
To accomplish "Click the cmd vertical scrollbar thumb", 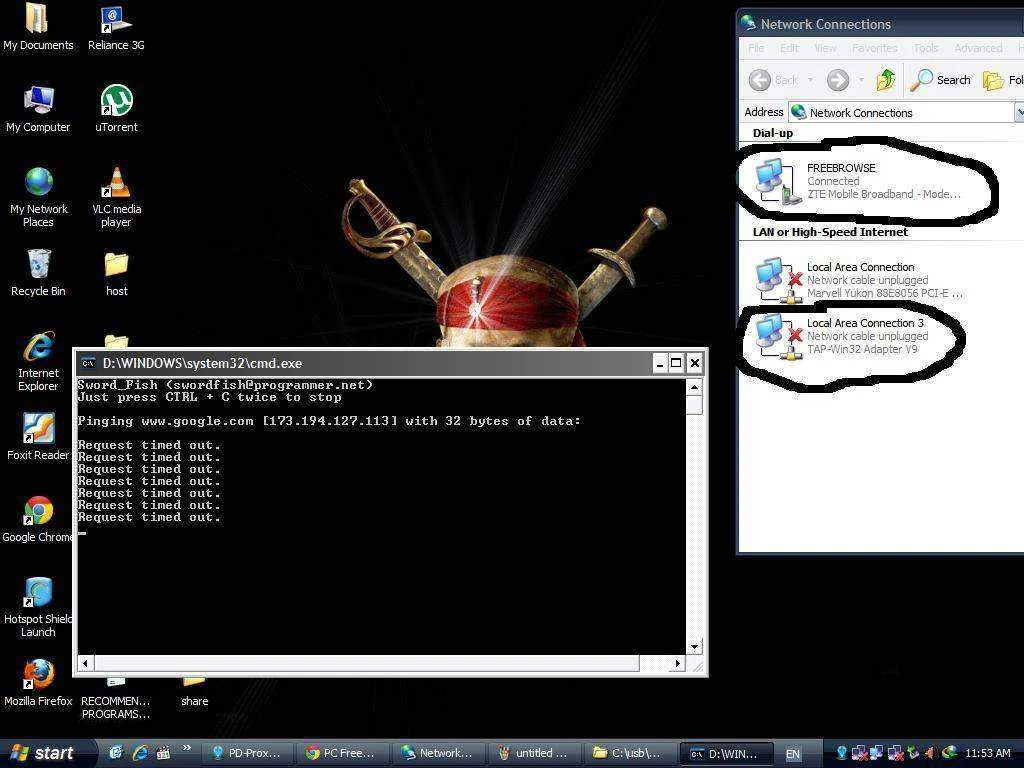I will tap(694, 405).
